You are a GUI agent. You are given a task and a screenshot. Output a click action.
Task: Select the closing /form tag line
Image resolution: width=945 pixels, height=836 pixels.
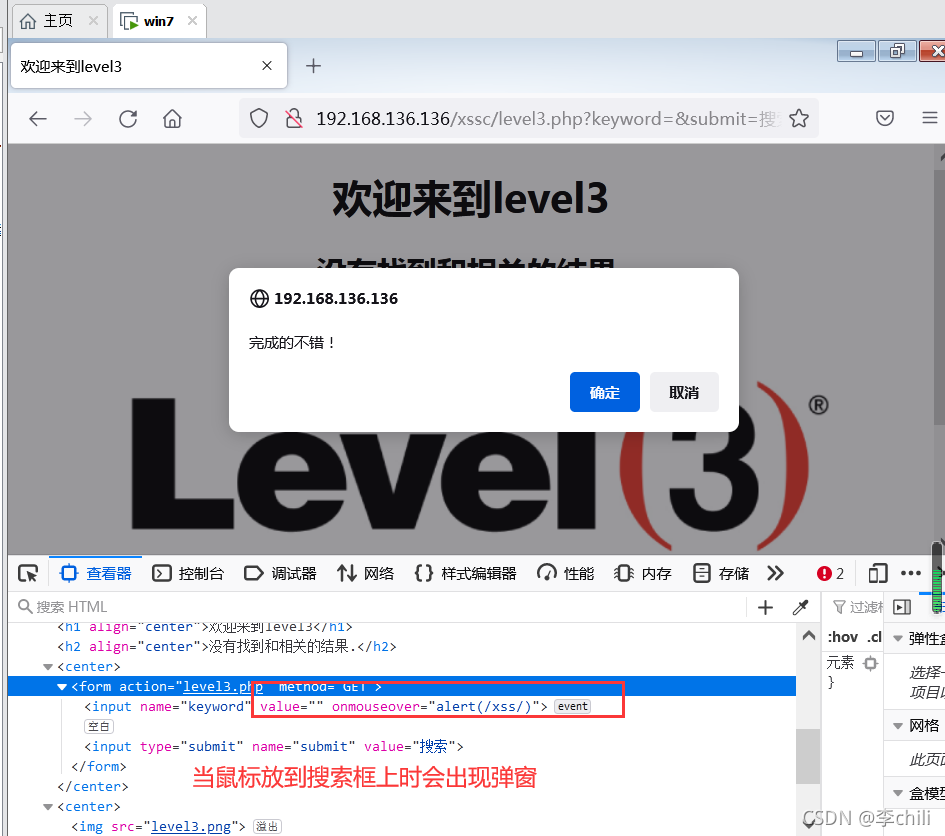[x=99, y=766]
